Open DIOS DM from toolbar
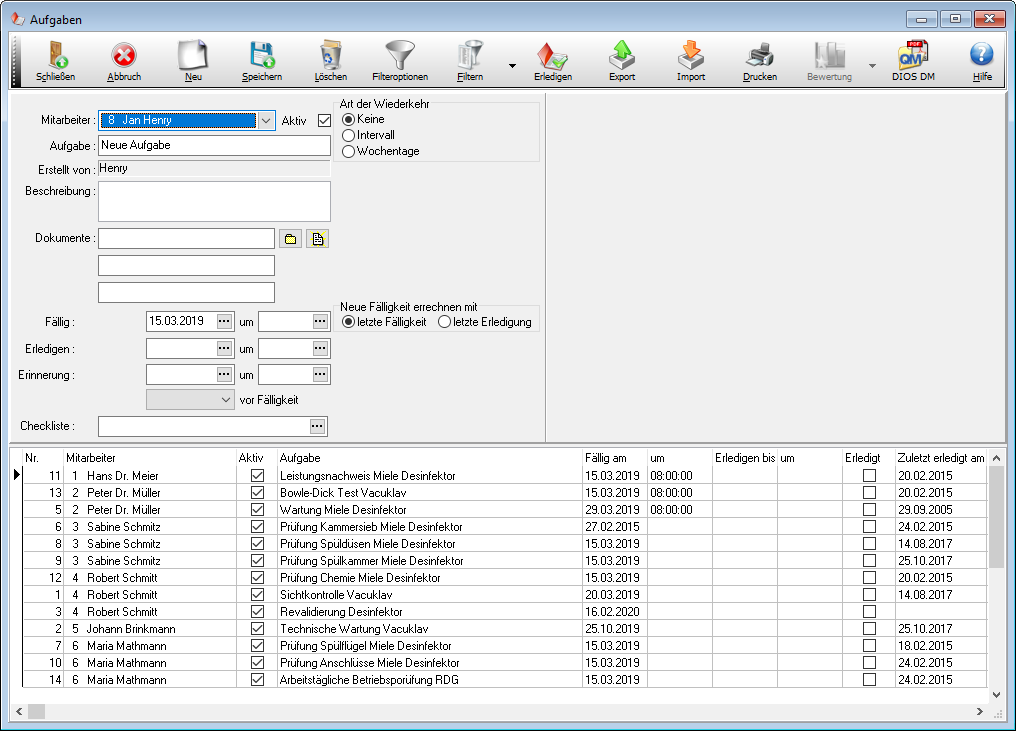 pos(913,56)
